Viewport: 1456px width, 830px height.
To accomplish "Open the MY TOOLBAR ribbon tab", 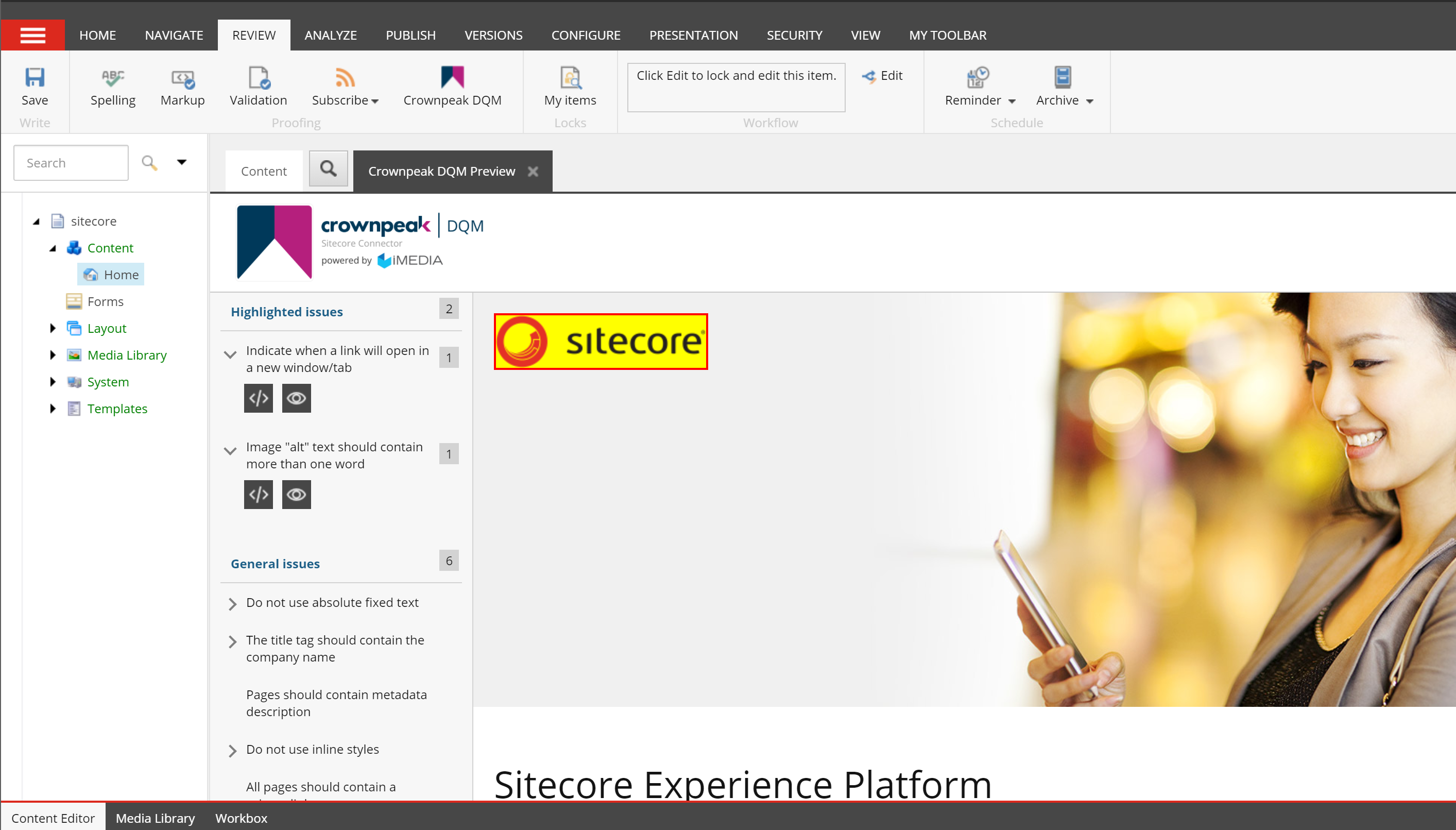I will (x=948, y=36).
